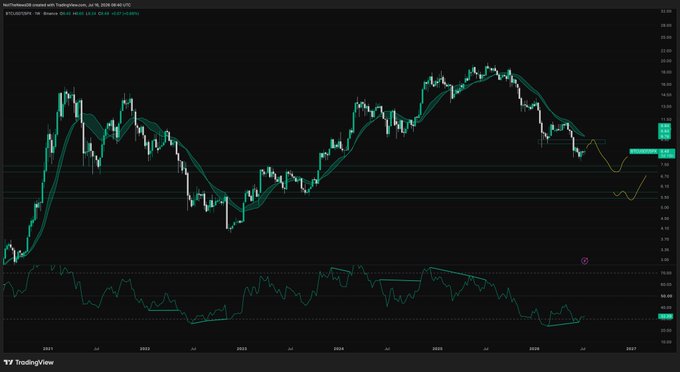Click the 2022 label on the time axis
The width and height of the screenshot is (680, 372).
(x=145, y=348)
